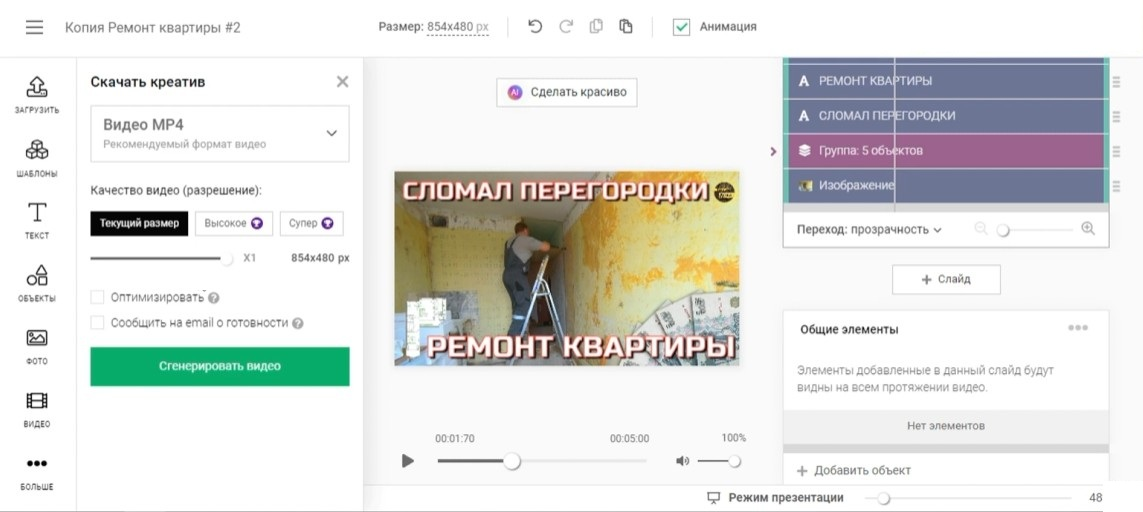Click help icon next to Оптимизировать

214,298
